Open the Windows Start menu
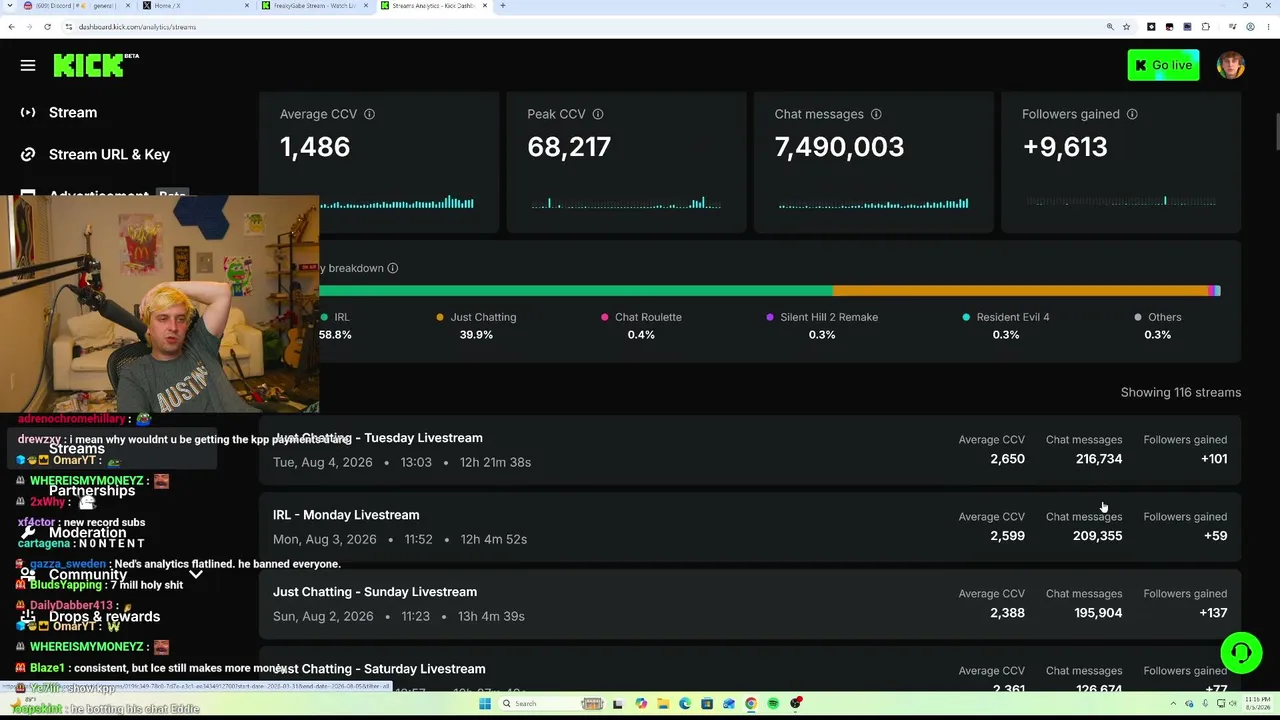The image size is (1280, 720). tap(485, 704)
